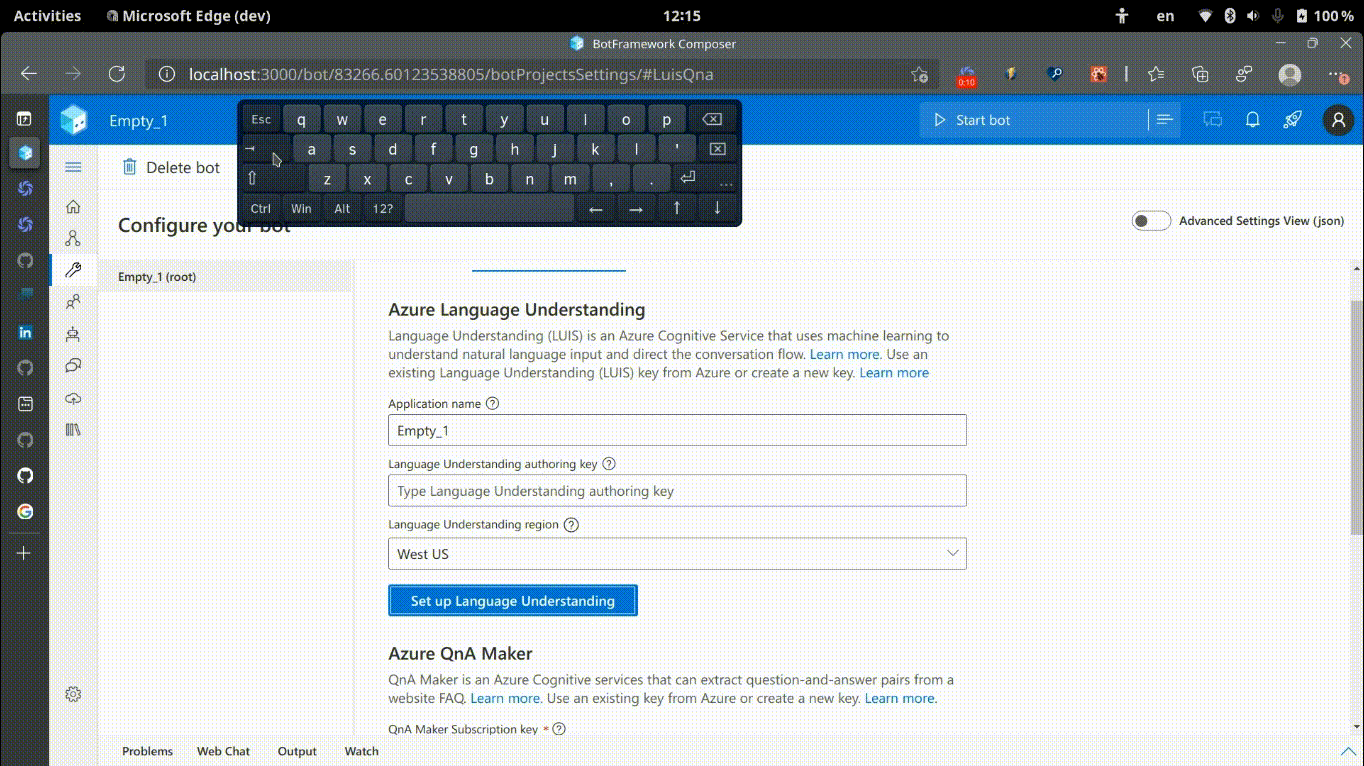Click Set up Language Understanding button

click(513, 600)
